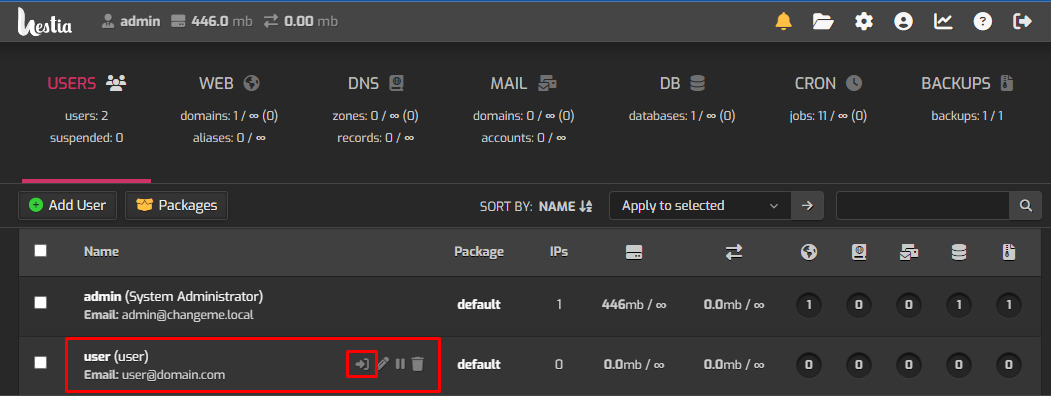Image resolution: width=1051 pixels, height=396 pixels.
Task: Open the BACKUPS tab
Action: pos(967,83)
